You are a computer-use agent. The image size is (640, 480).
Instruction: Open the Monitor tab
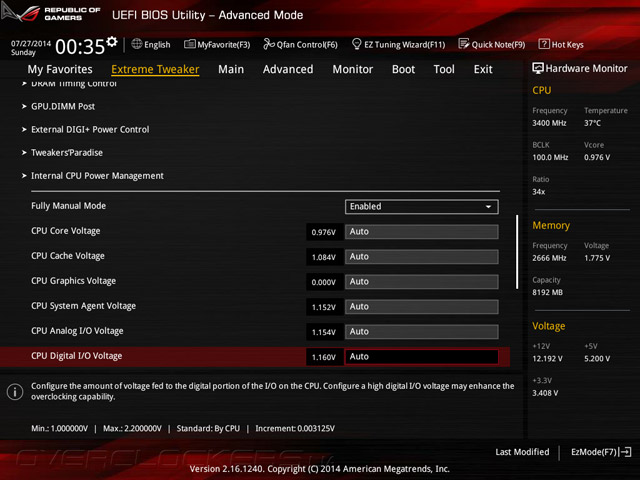point(353,69)
